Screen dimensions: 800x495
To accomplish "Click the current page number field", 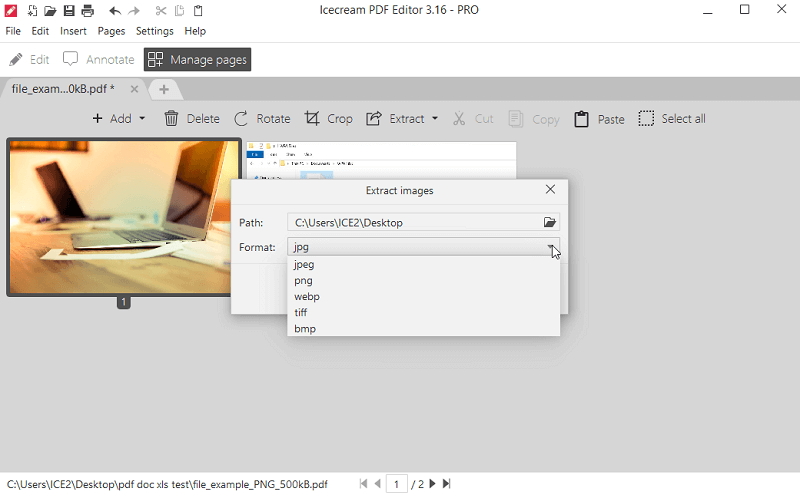I will (396, 484).
